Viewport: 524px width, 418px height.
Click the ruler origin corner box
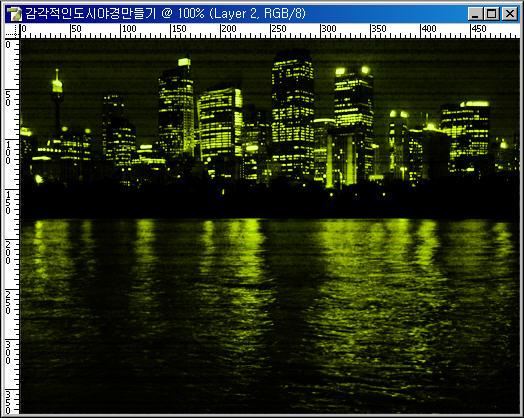pos(12,31)
